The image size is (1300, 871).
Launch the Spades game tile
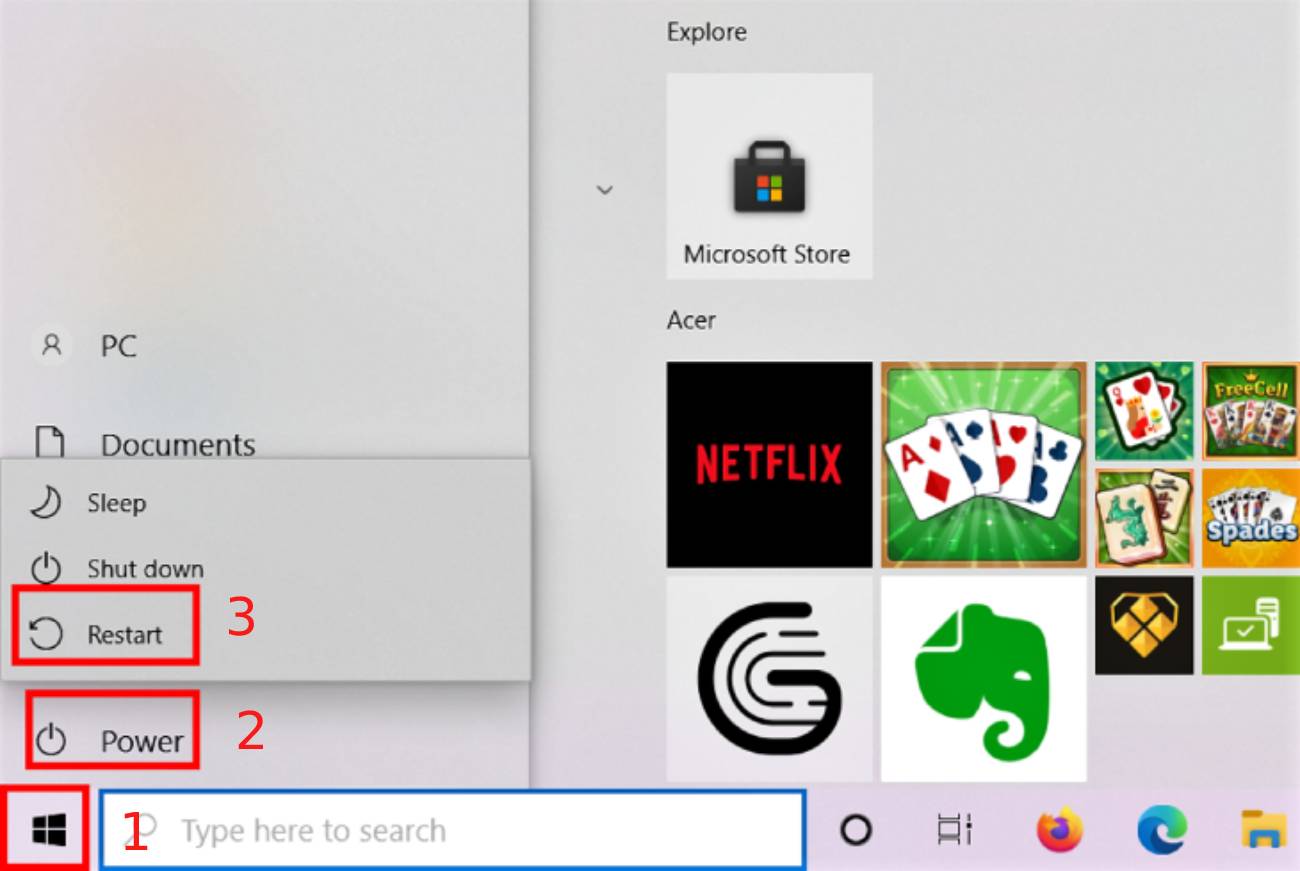coord(1250,518)
